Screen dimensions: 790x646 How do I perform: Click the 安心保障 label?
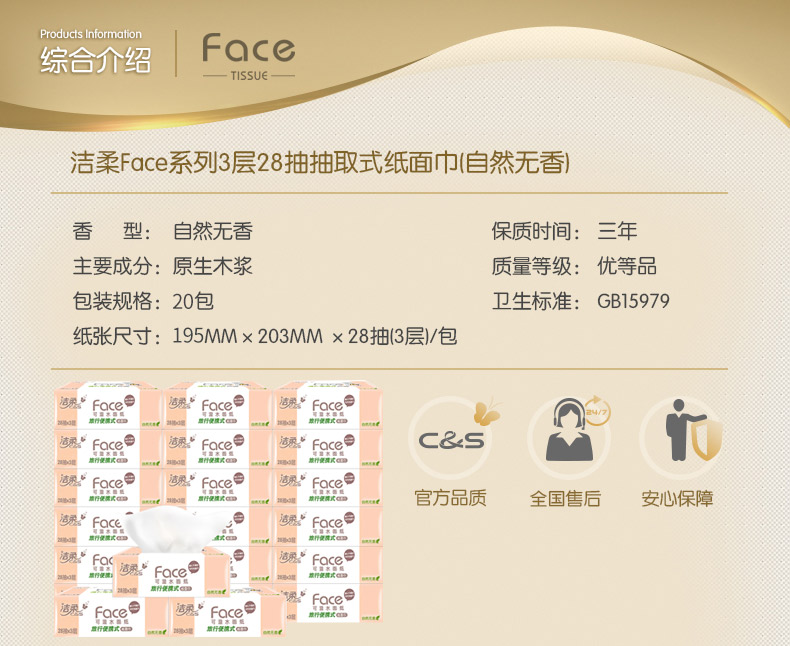point(677,498)
